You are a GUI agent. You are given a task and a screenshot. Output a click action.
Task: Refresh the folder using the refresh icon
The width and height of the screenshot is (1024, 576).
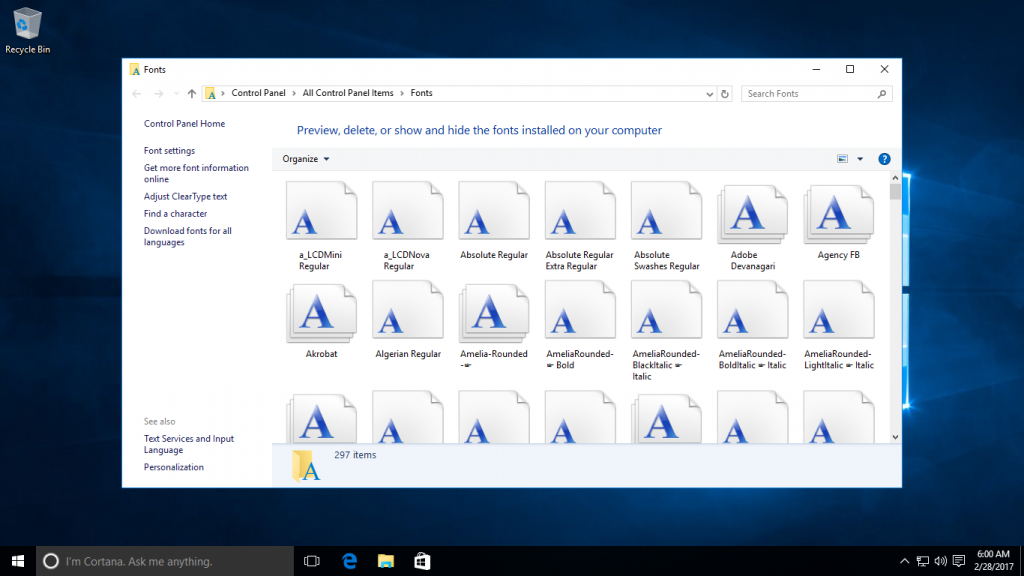point(723,92)
